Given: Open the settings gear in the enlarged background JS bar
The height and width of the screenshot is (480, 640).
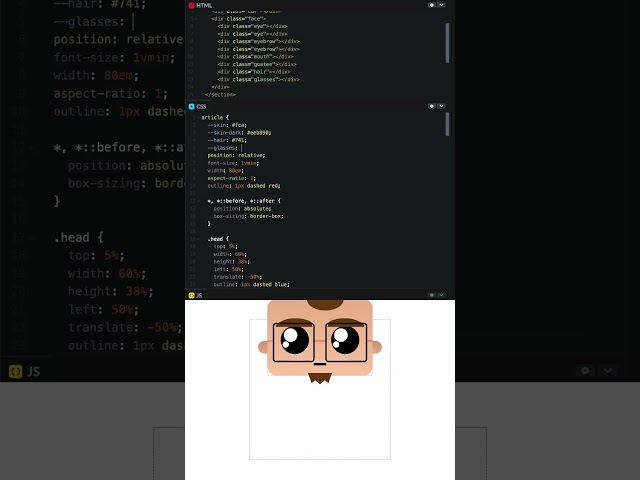Looking at the screenshot, I should (x=585, y=371).
